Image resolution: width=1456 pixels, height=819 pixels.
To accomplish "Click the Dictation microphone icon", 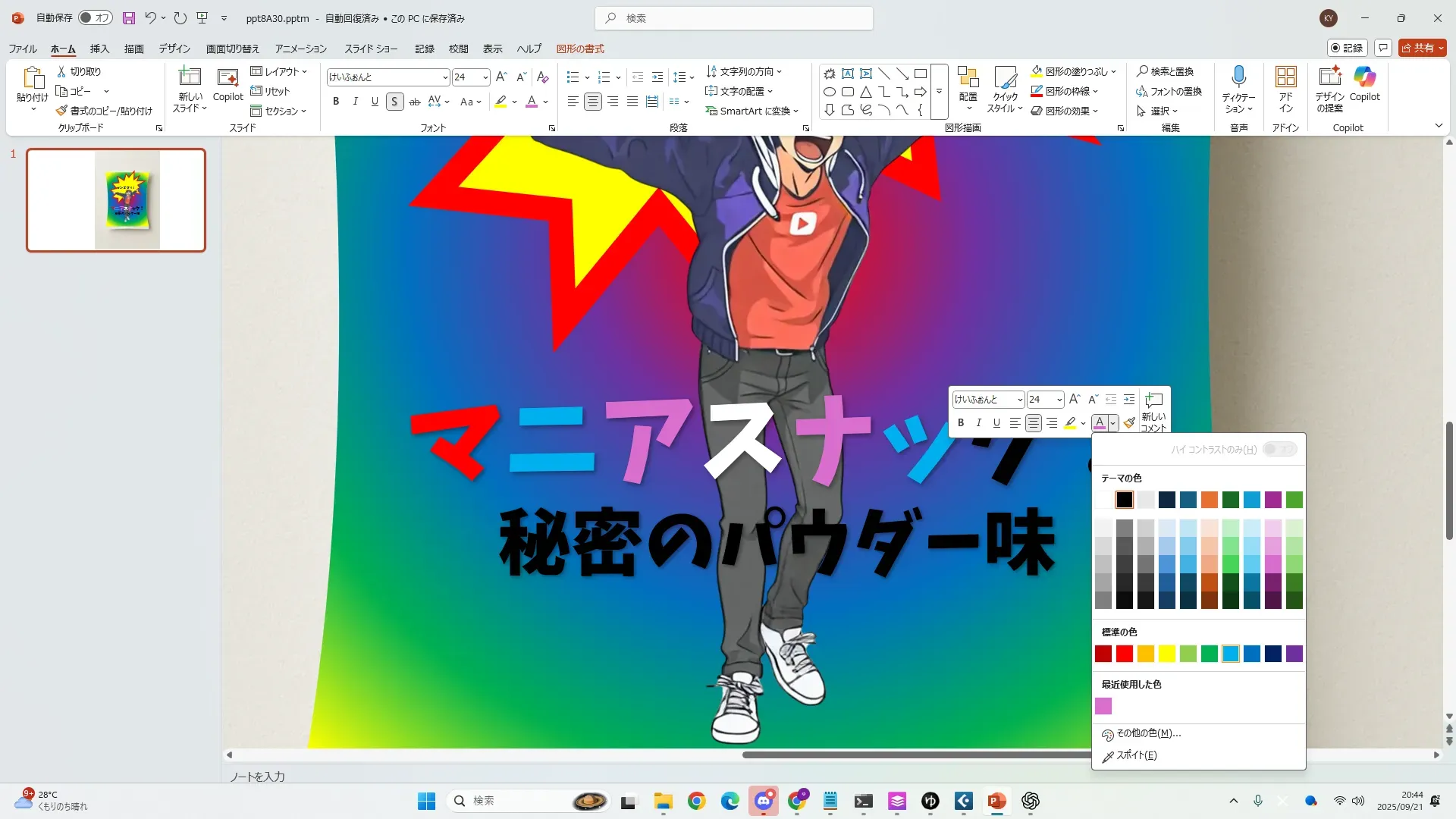I will 1238,77.
